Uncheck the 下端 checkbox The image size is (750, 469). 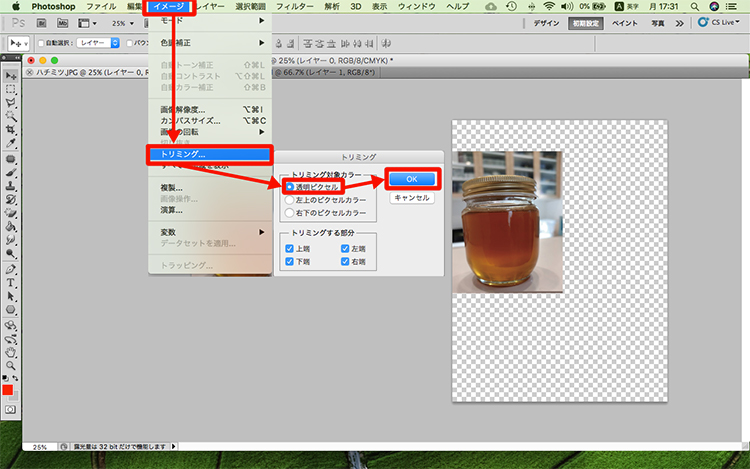tap(289, 262)
